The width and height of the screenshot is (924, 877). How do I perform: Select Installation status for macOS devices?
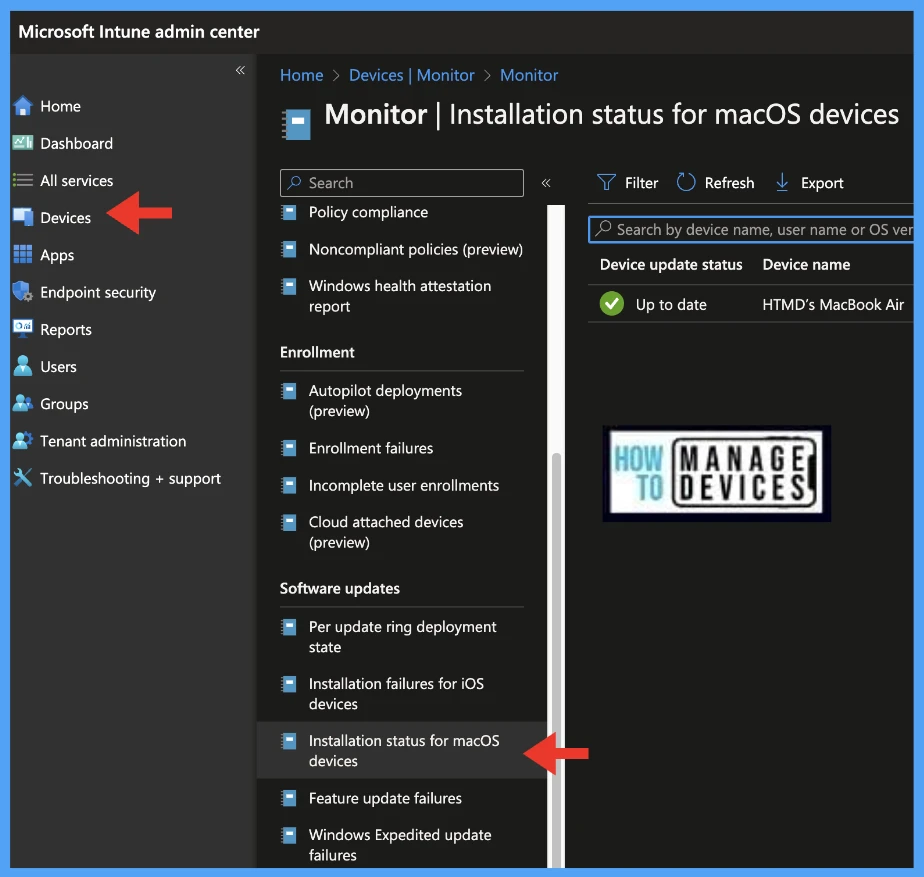[x=402, y=750]
